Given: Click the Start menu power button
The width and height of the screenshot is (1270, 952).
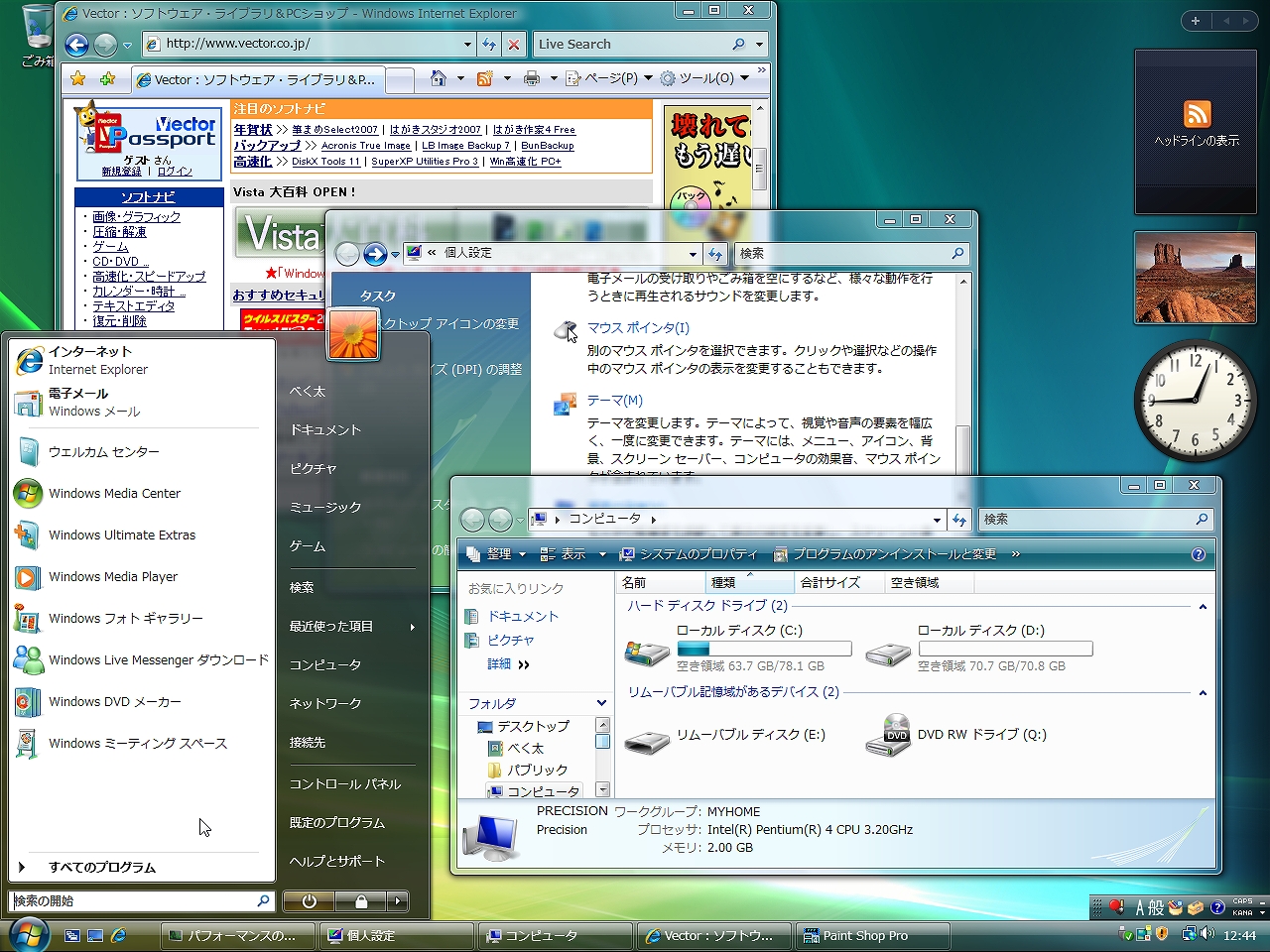Looking at the screenshot, I should 310,901.
